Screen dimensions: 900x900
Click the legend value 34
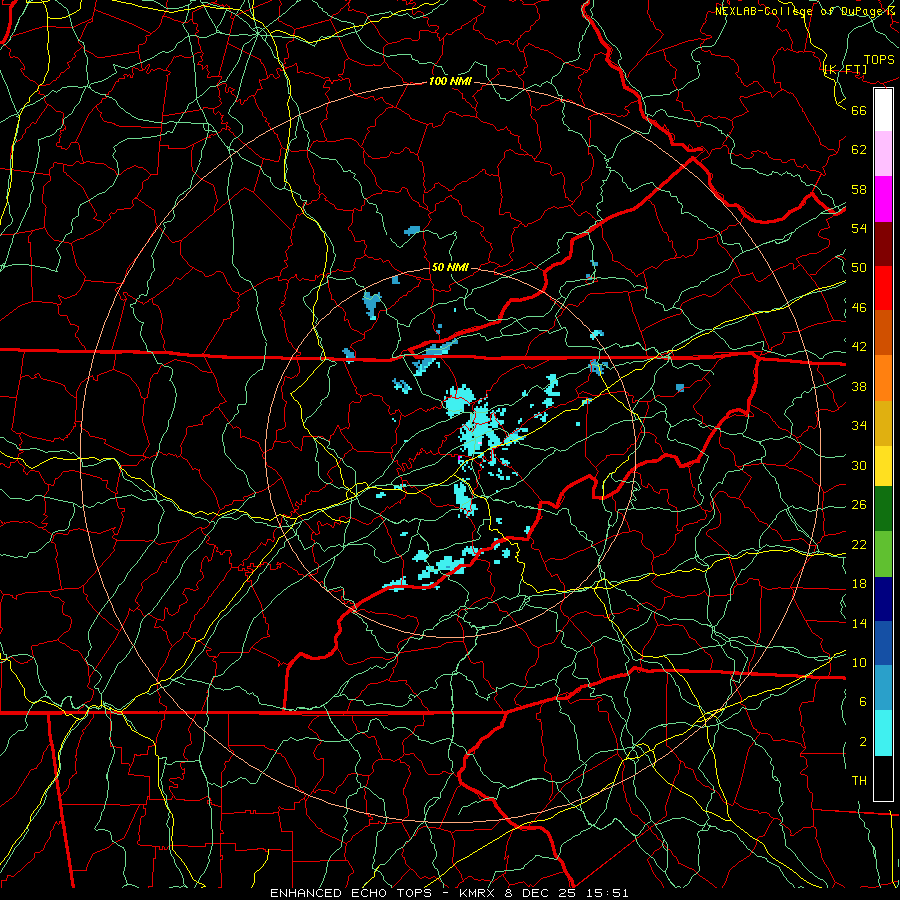(859, 426)
